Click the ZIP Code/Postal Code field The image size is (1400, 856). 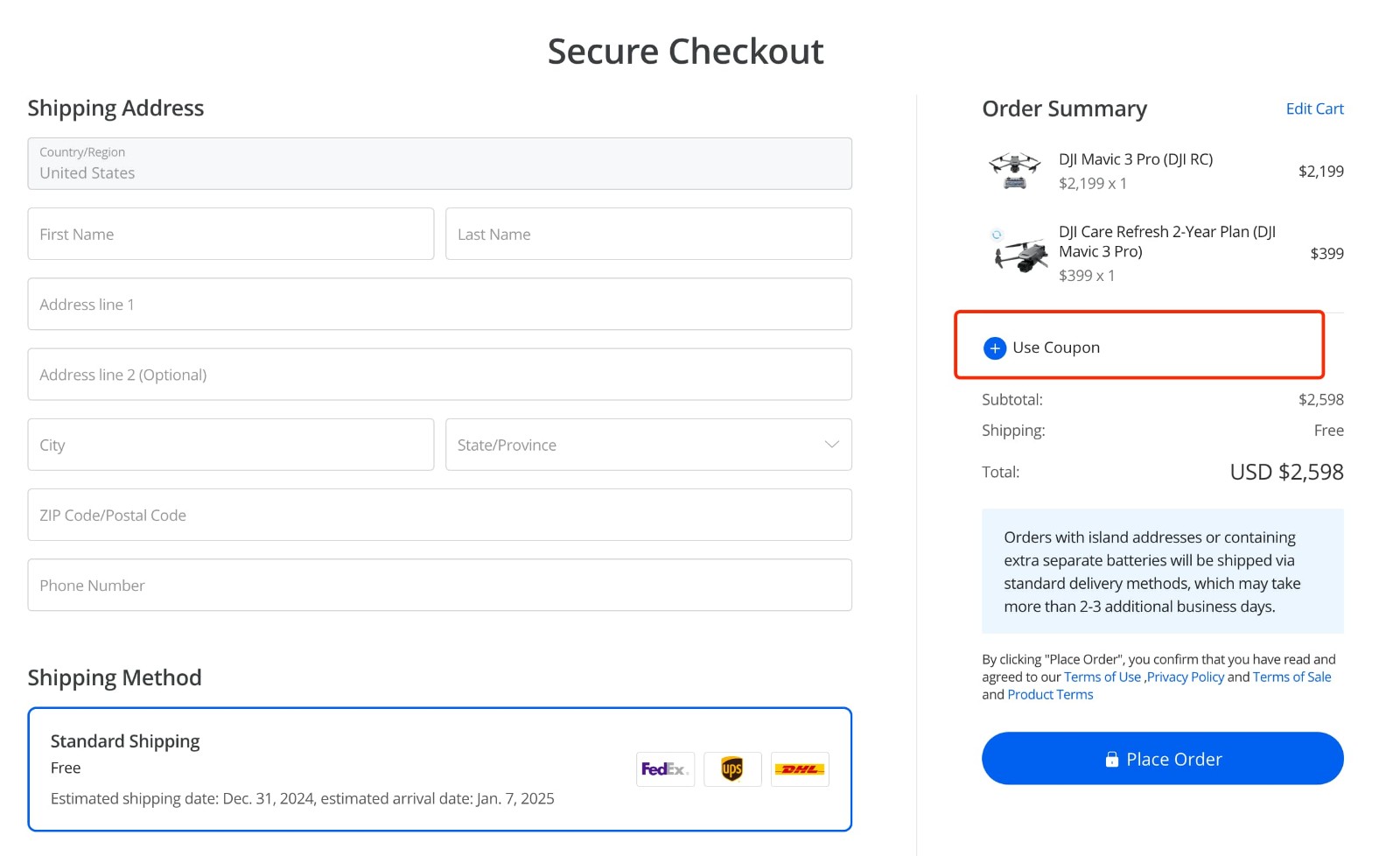point(439,515)
